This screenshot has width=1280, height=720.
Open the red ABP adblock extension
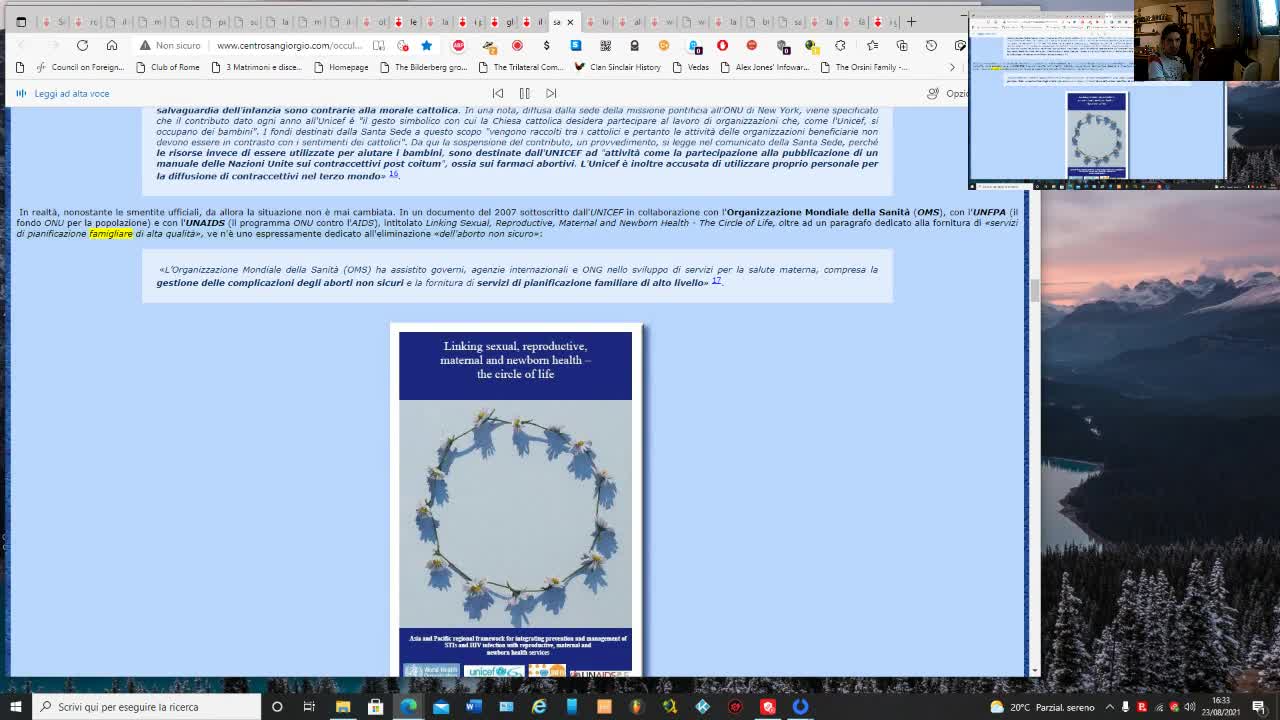click(x=458, y=45)
